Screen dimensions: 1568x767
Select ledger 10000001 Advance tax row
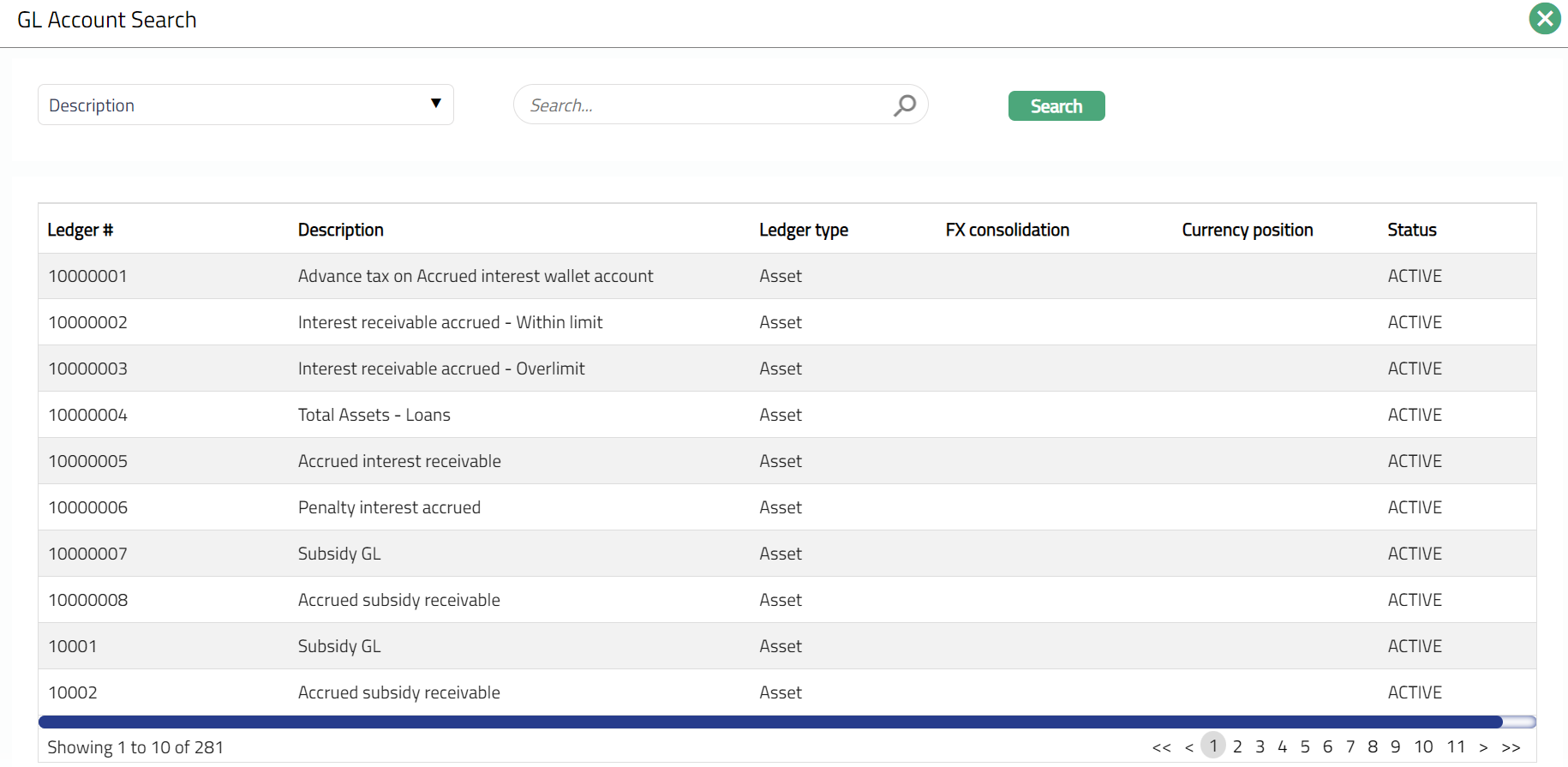tap(476, 276)
